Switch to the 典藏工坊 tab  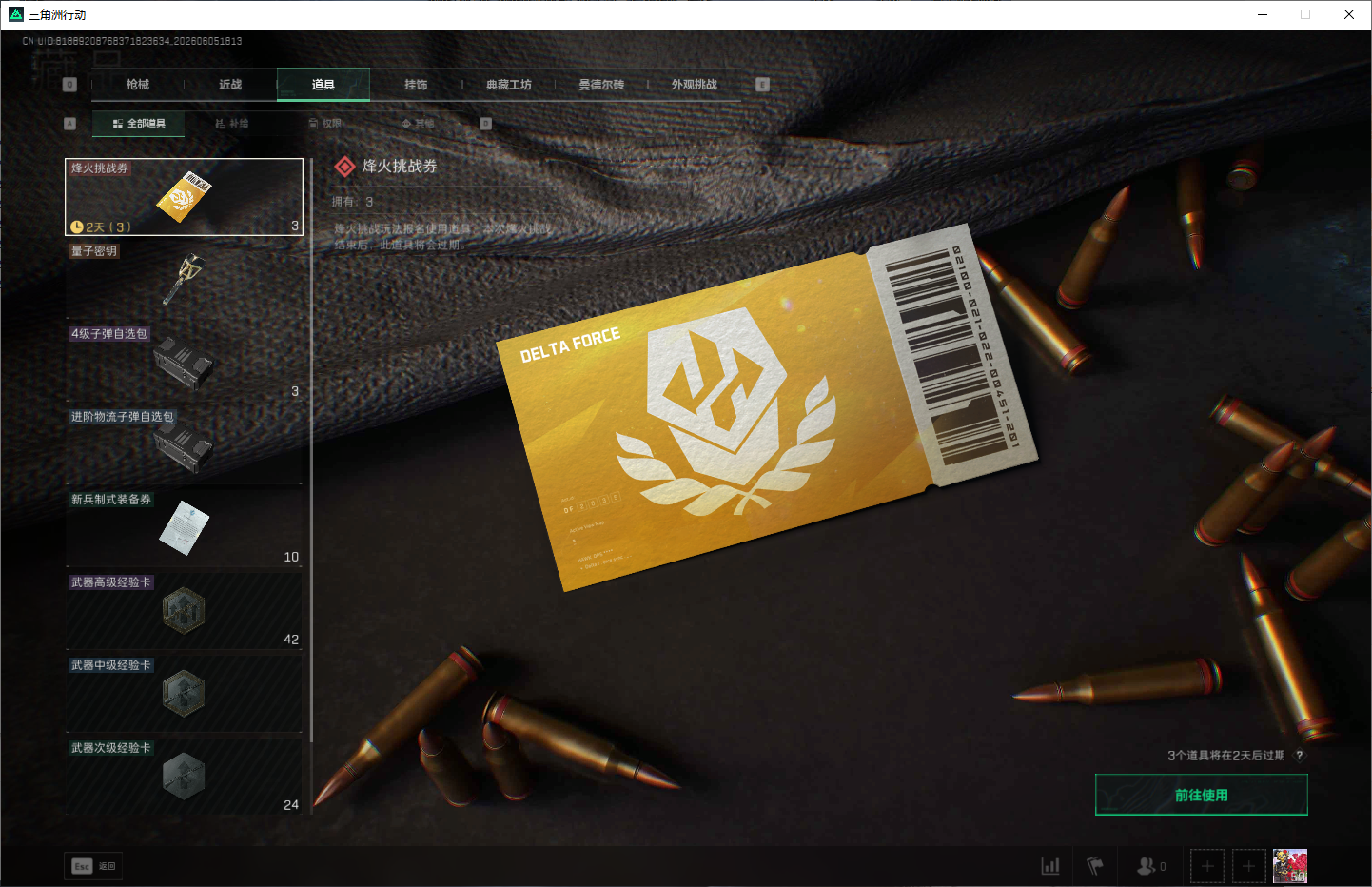pyautogui.click(x=509, y=85)
